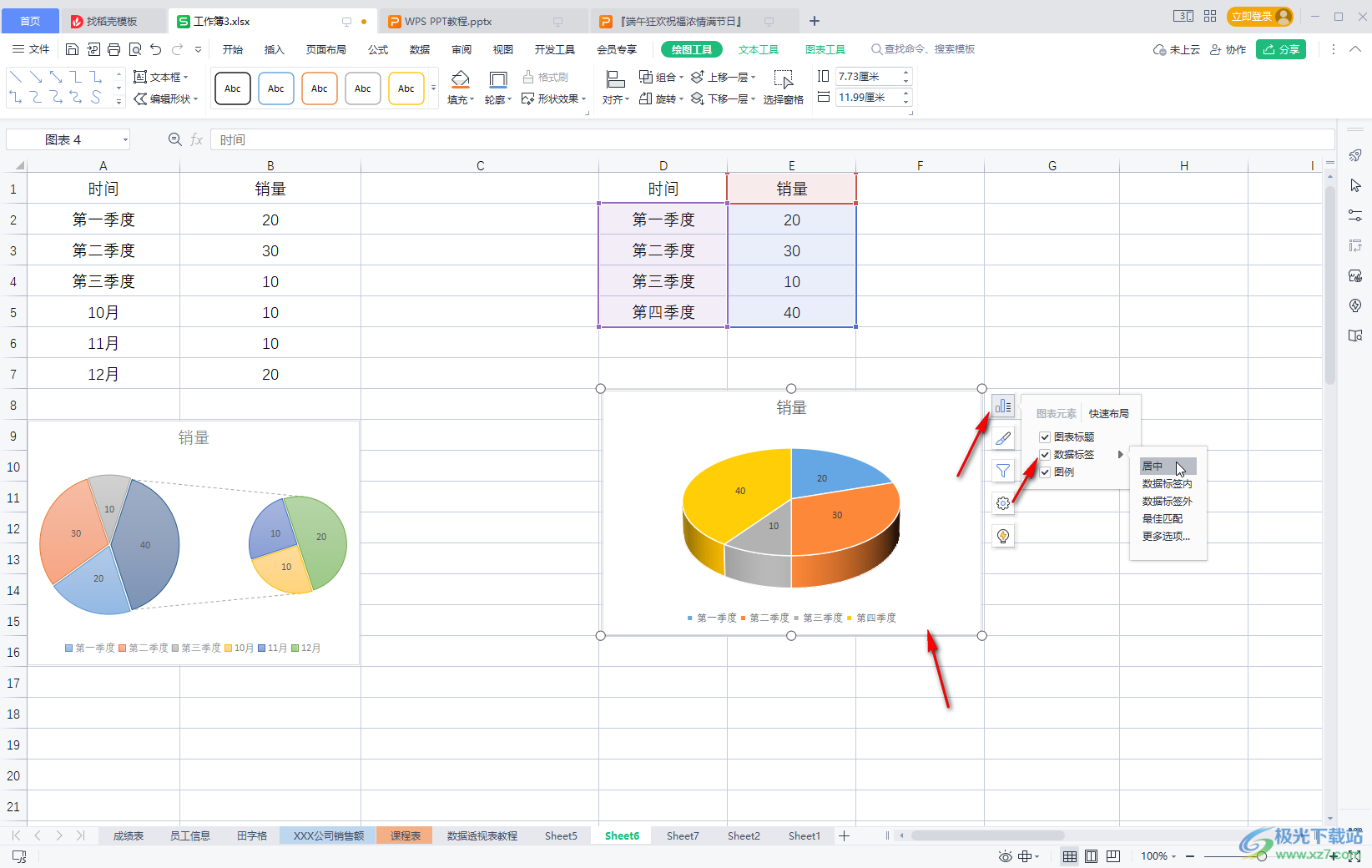This screenshot has height=868, width=1372.
Task: Expand the shape style gallery more arrow
Action: 433,88
